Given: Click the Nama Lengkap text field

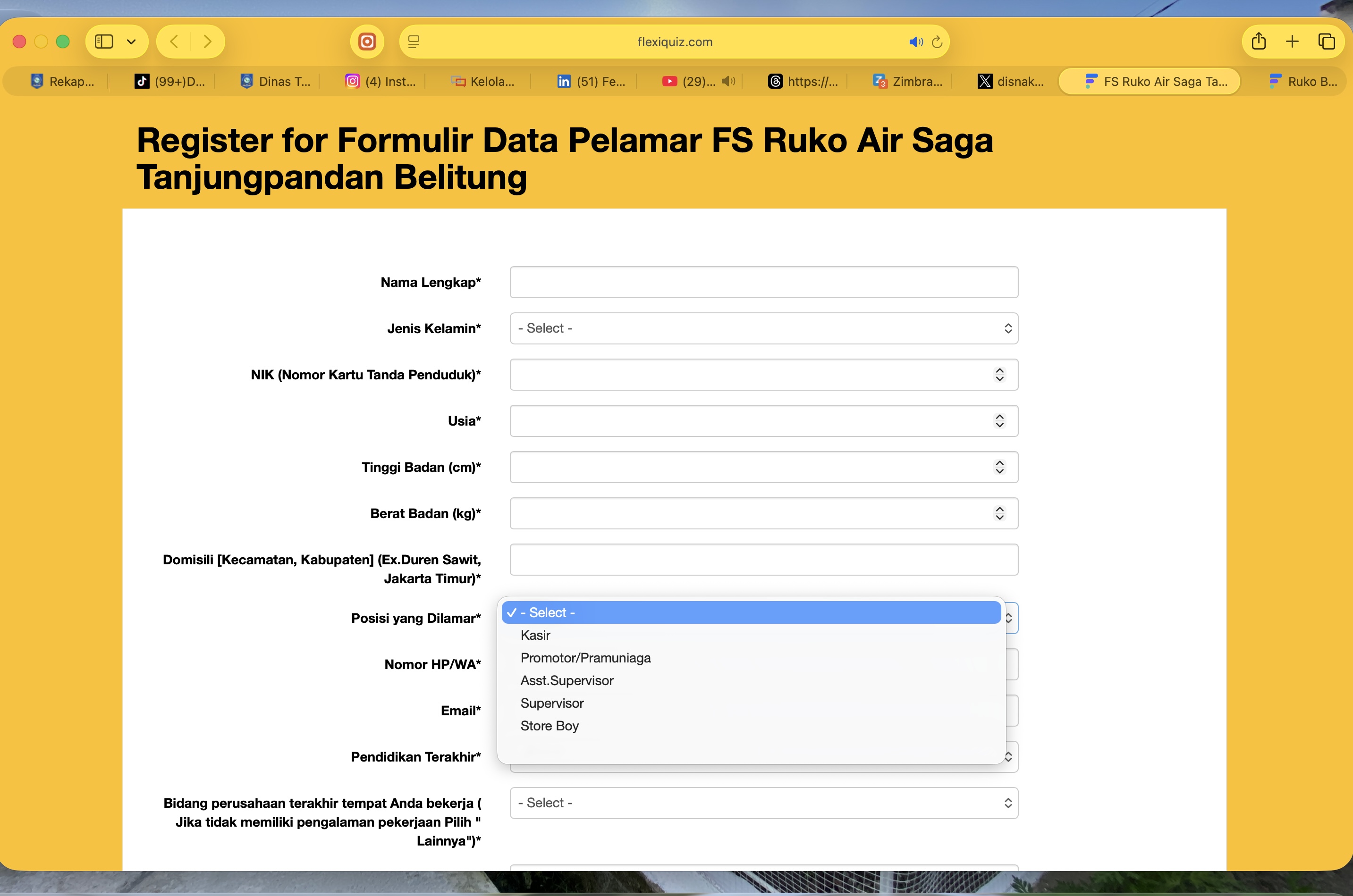Looking at the screenshot, I should pos(764,282).
